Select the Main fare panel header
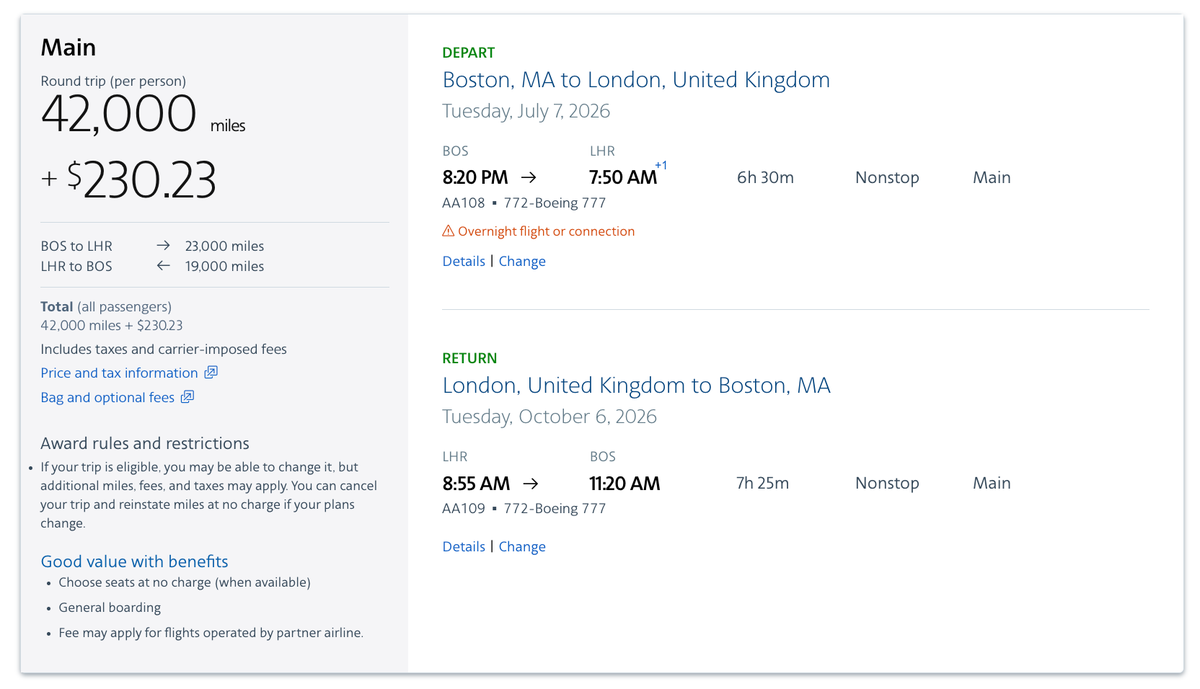 (x=68, y=47)
